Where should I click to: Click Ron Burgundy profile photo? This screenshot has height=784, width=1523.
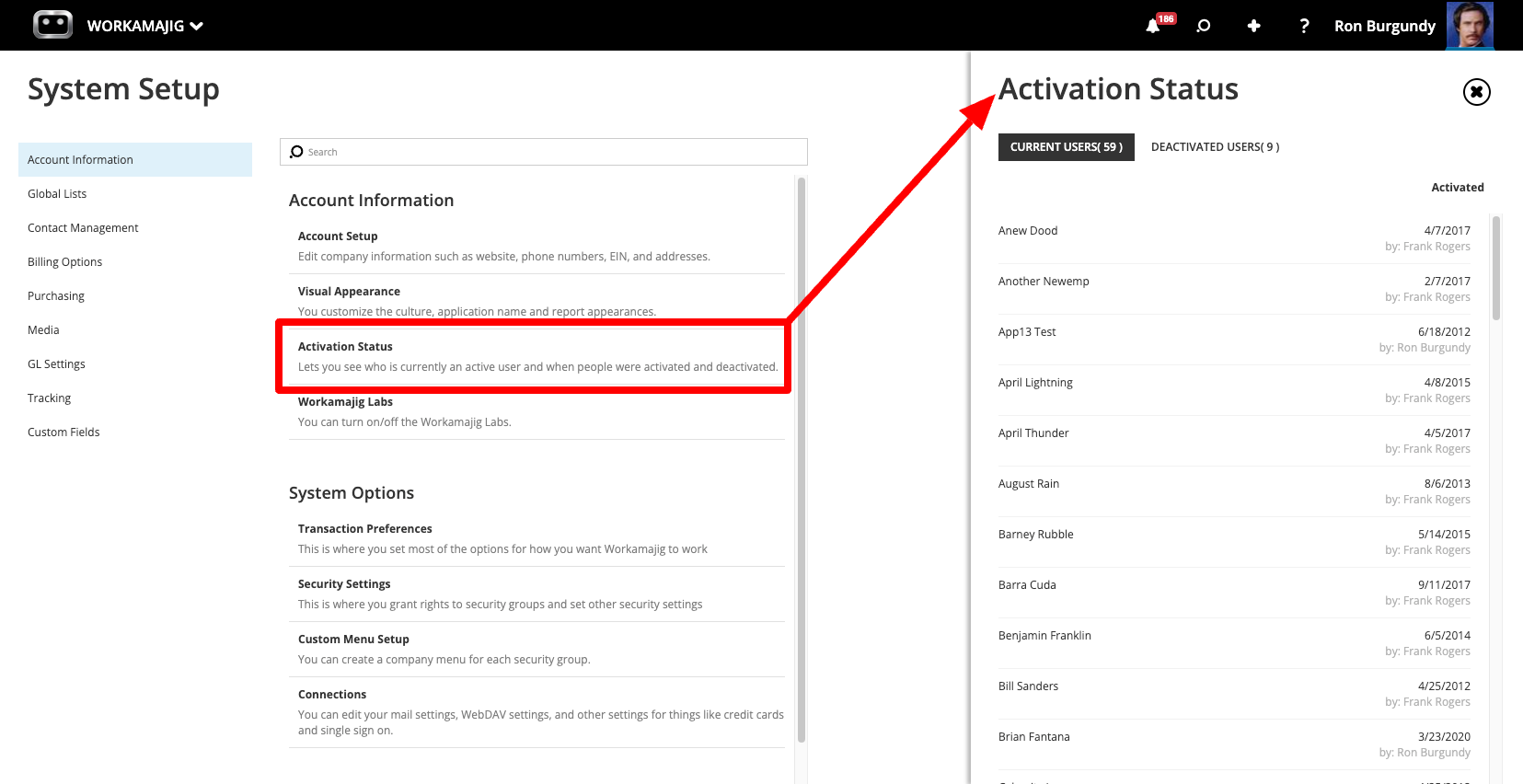click(1470, 25)
